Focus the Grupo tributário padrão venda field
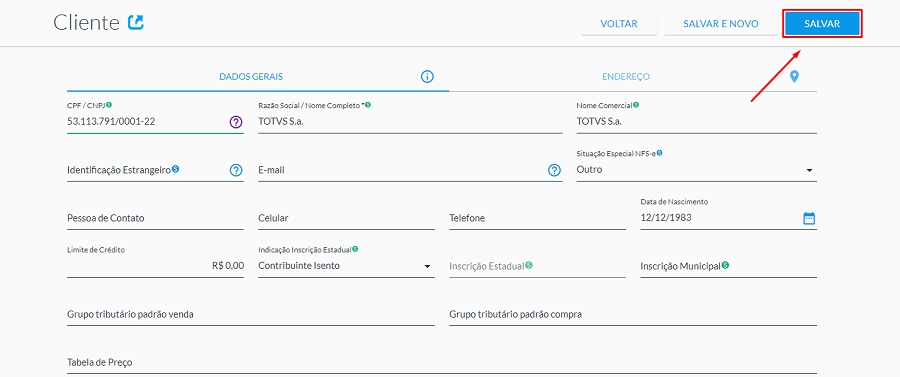Viewport: 900px width, 377px height. coord(251,315)
